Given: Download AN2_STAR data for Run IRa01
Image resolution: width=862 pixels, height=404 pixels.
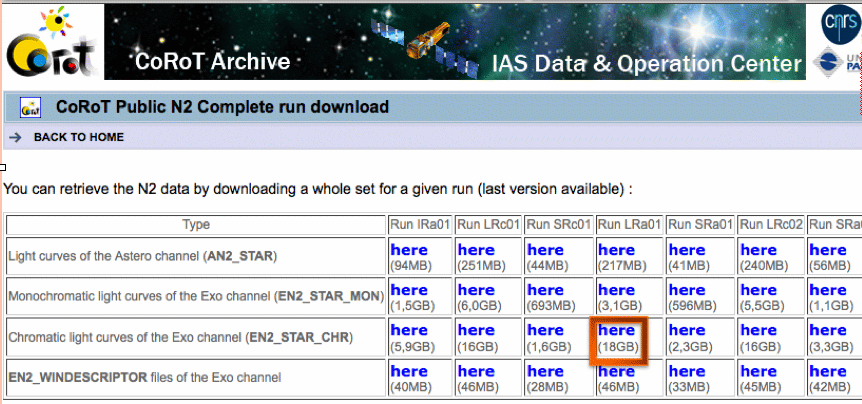Looking at the screenshot, I should coord(408,249).
